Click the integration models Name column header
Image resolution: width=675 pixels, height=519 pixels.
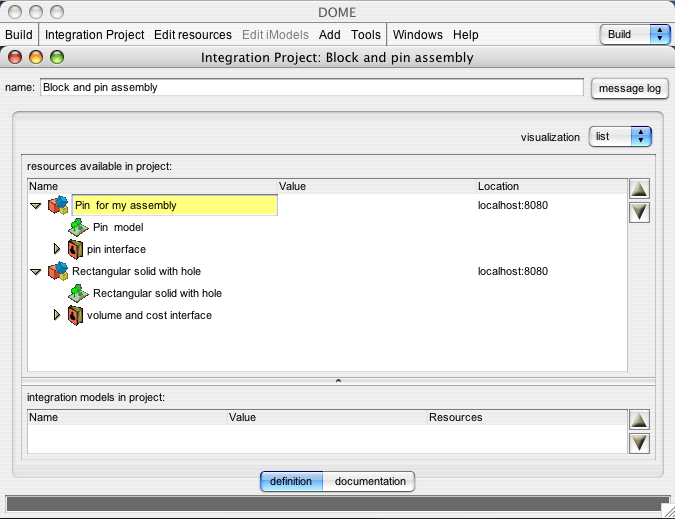127,417
